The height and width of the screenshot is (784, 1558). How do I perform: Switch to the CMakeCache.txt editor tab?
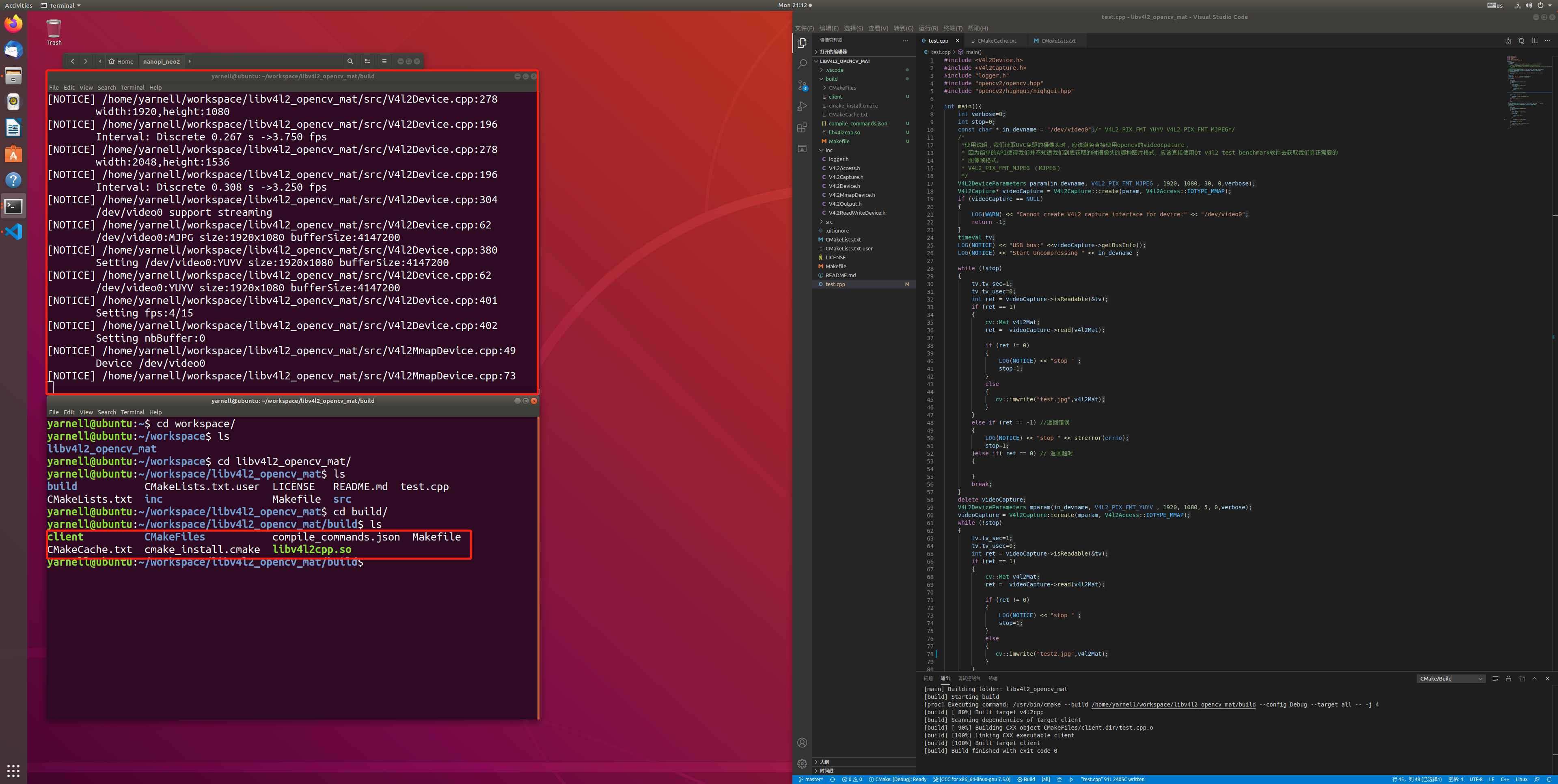[x=995, y=41]
